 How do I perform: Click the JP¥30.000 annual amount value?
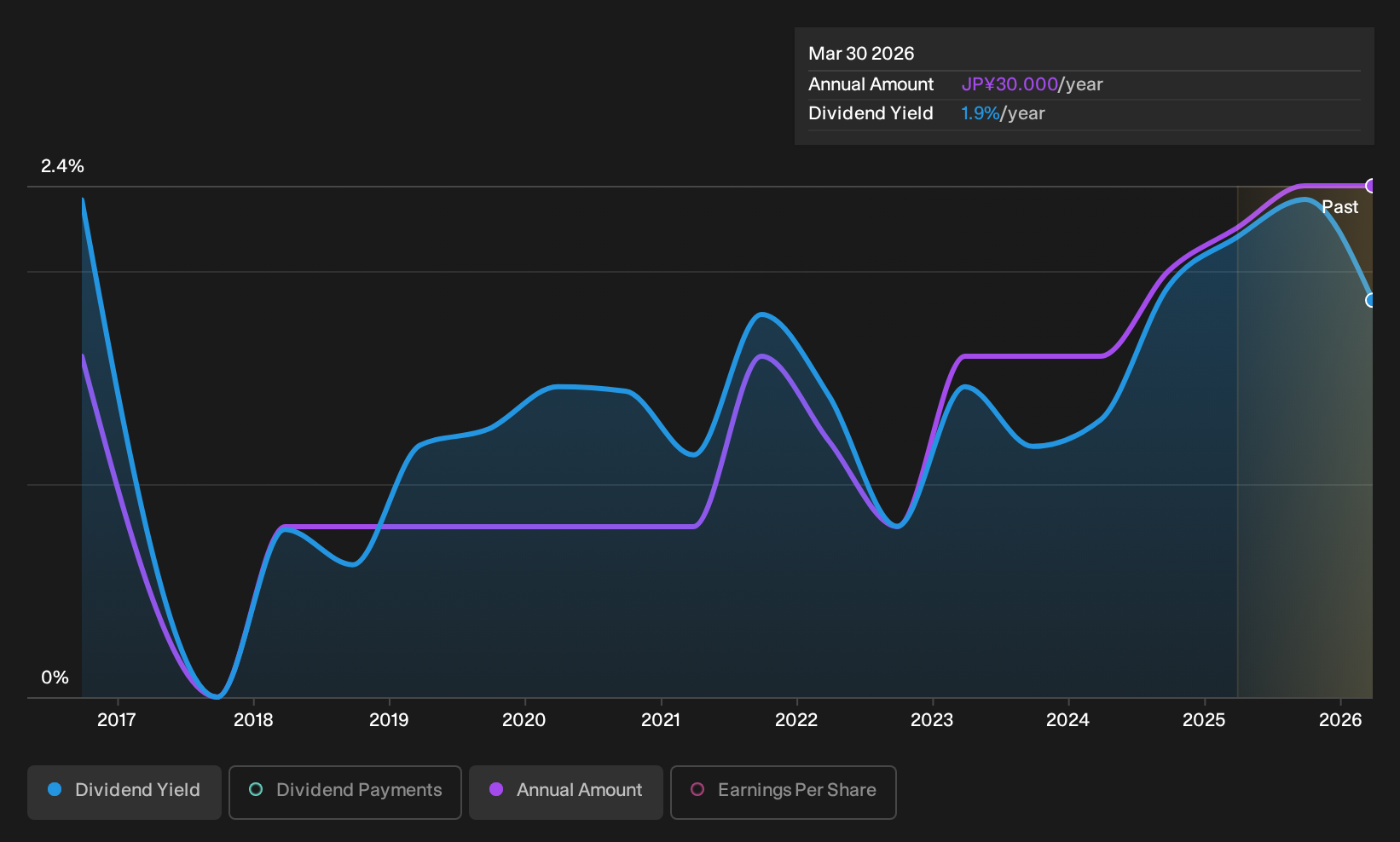1010,84
